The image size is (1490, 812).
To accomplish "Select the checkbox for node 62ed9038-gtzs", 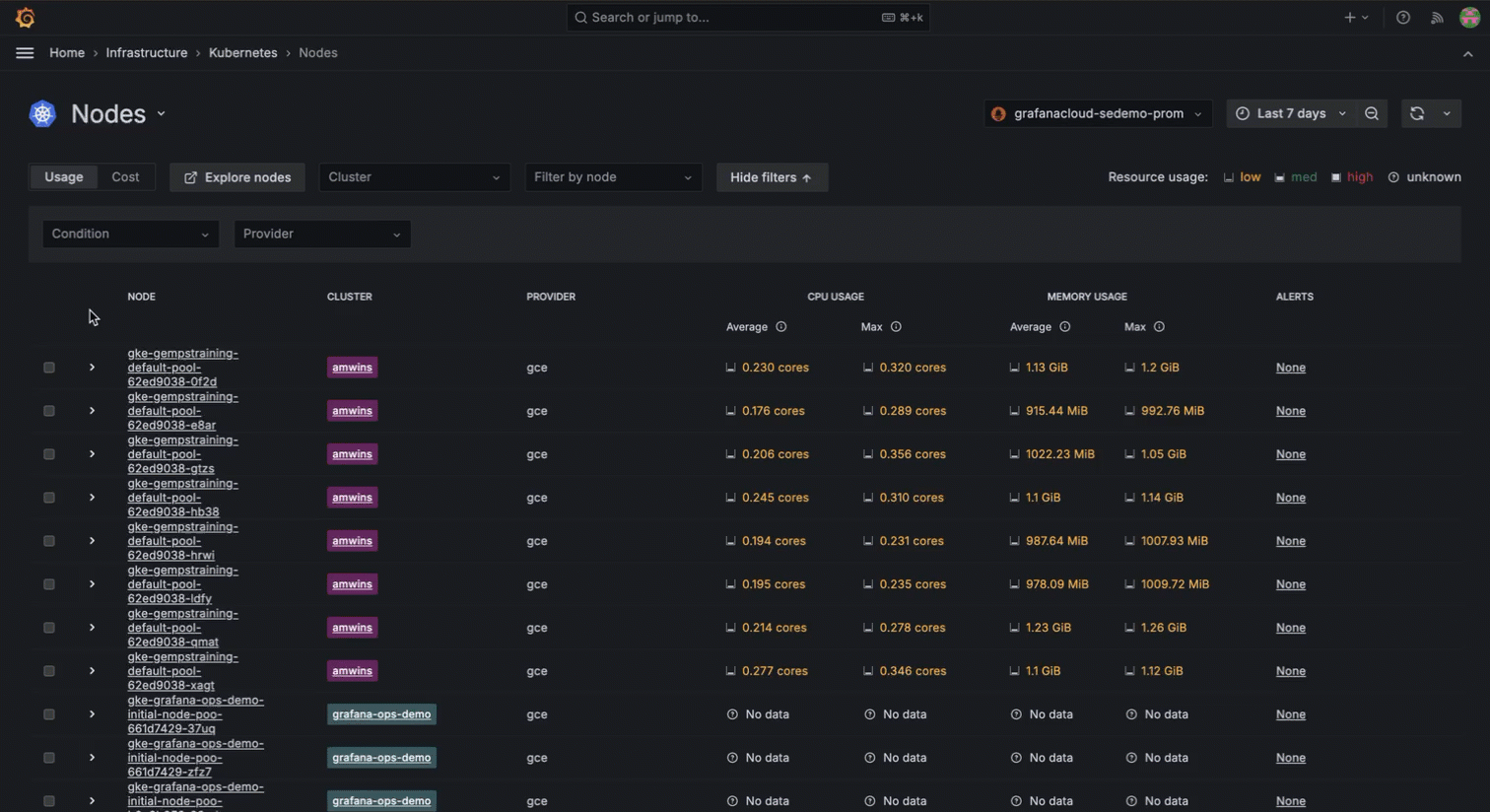I will [x=49, y=454].
